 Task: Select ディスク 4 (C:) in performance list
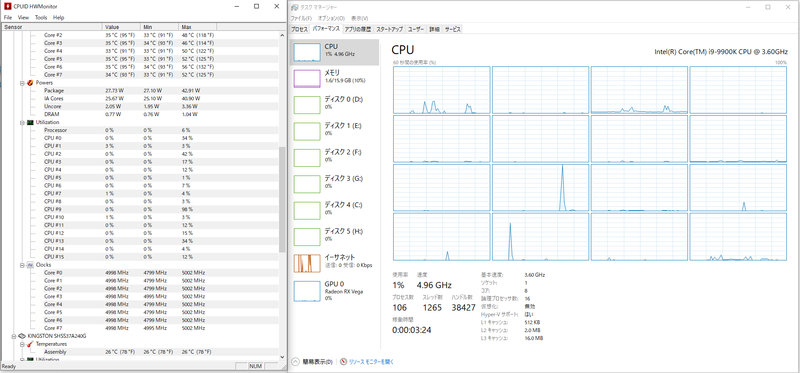tap(335, 210)
